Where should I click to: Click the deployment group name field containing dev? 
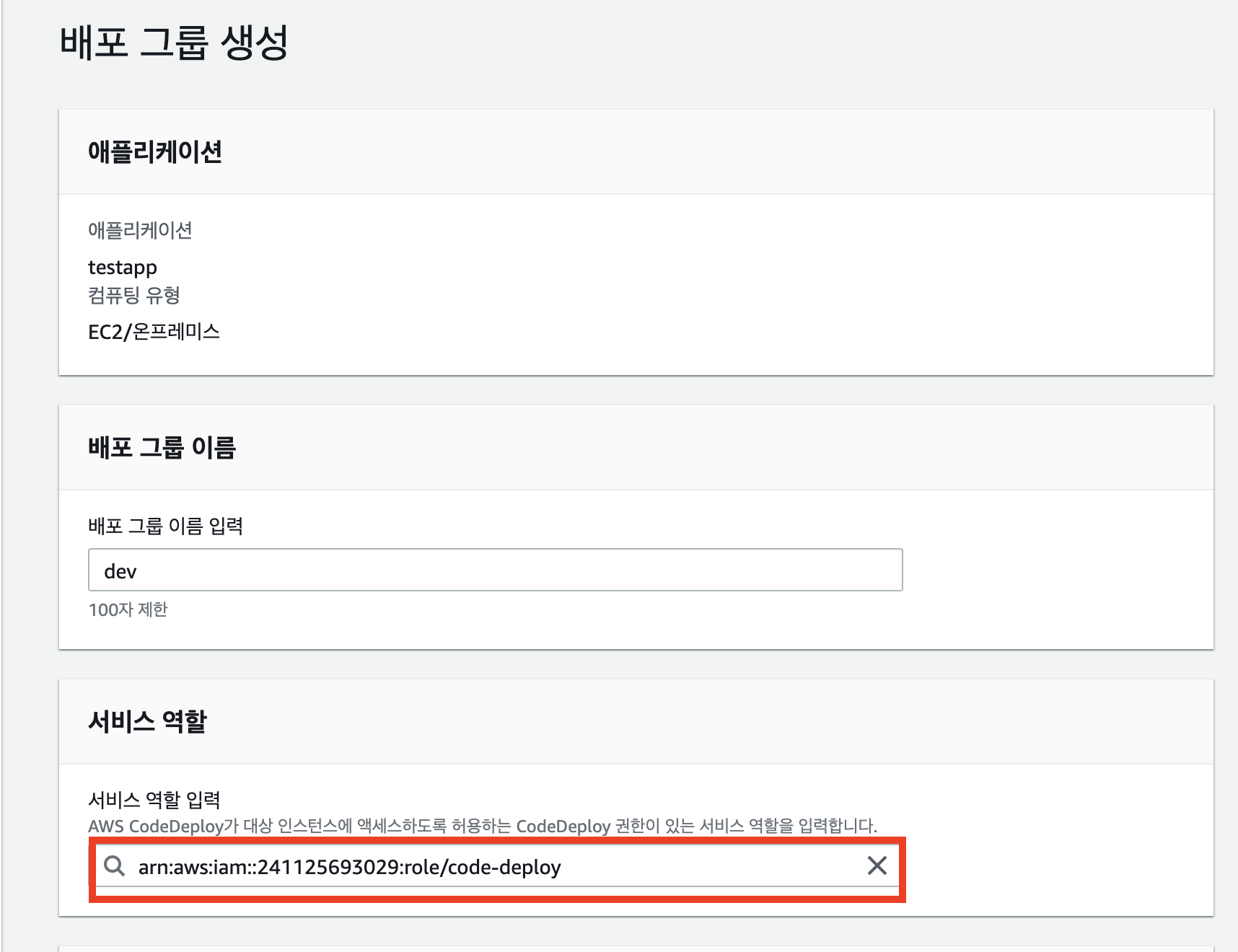tap(495, 570)
